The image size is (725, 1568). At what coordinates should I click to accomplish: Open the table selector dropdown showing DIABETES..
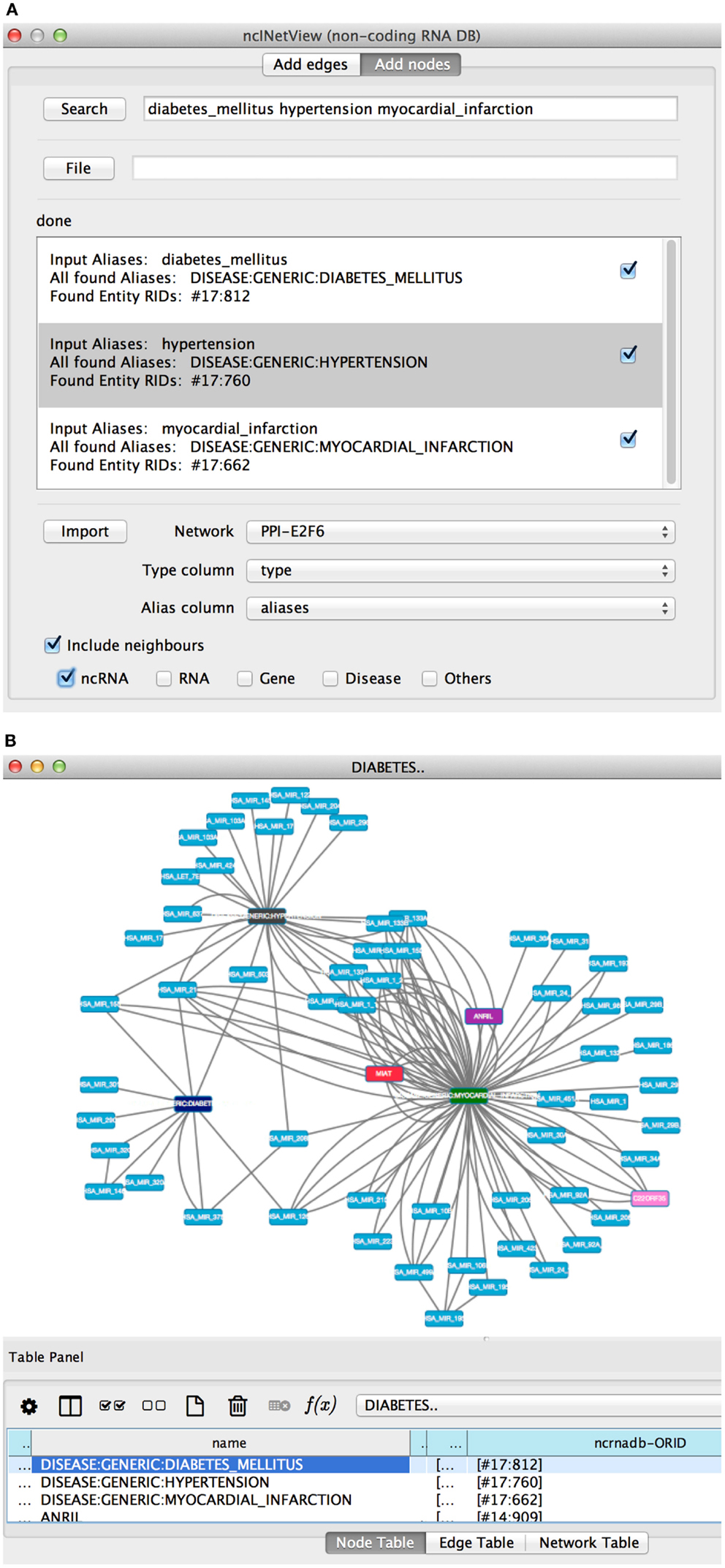click(539, 1405)
